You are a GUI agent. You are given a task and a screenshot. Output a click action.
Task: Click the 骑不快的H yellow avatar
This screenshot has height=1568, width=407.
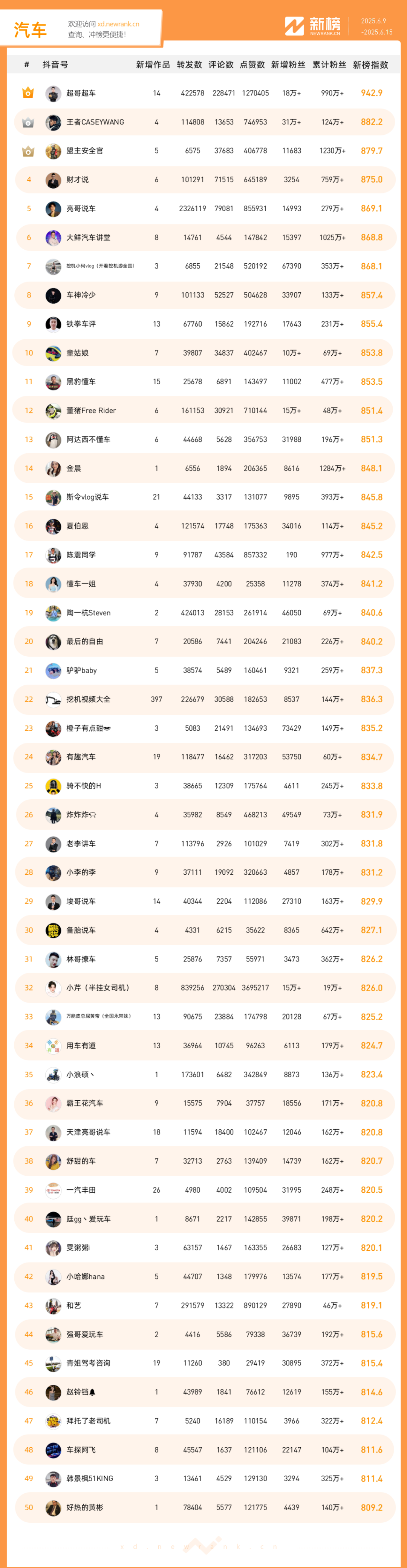54,786
